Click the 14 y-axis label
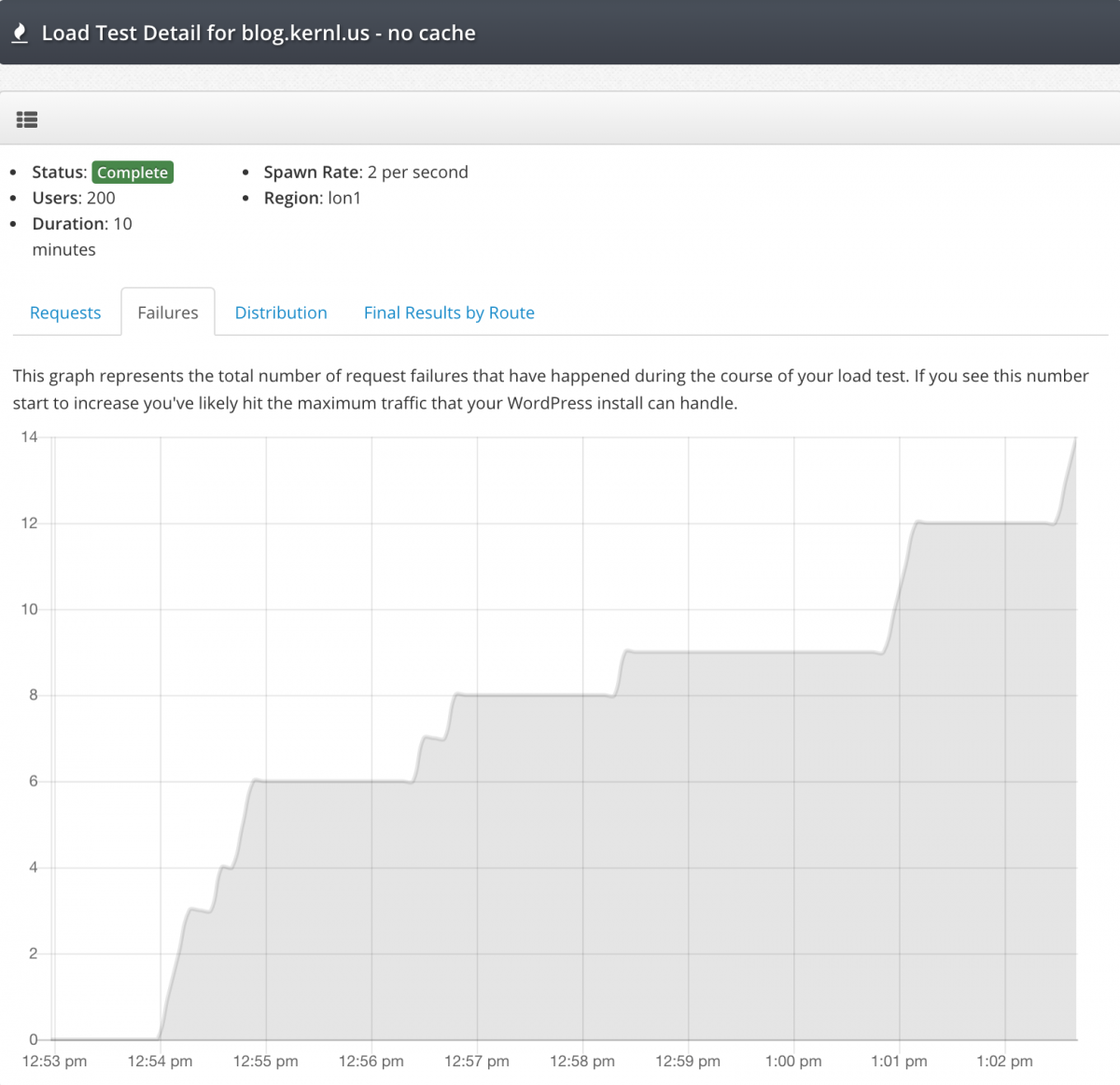This screenshot has width=1120, height=1085. click(30, 437)
